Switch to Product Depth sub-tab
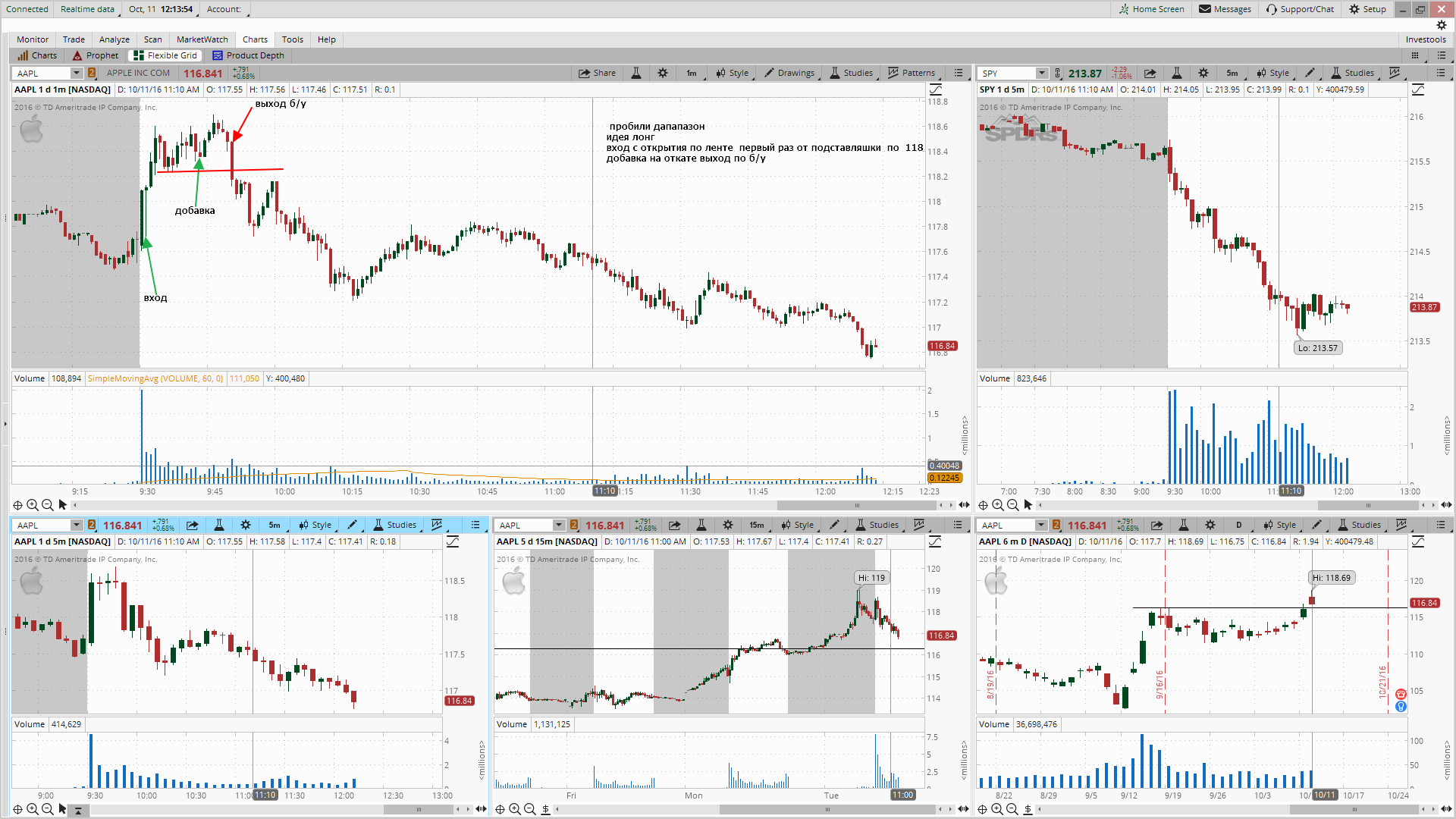The height and width of the screenshot is (819, 1456). tap(248, 55)
